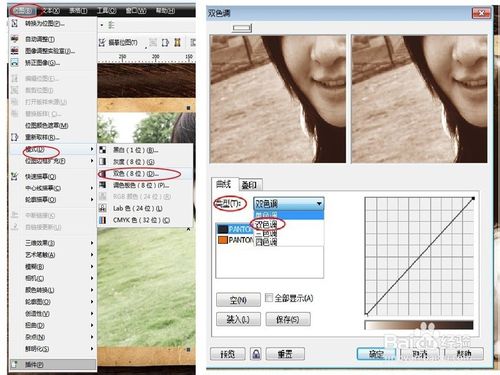
Task: Click the 空(N) button
Action: click(238, 300)
